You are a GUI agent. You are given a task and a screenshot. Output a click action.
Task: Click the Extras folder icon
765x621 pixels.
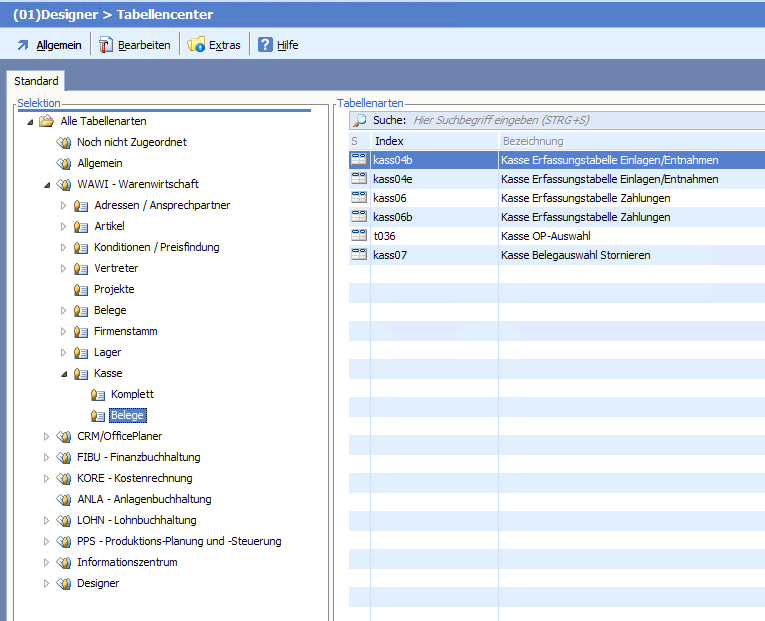(x=196, y=45)
